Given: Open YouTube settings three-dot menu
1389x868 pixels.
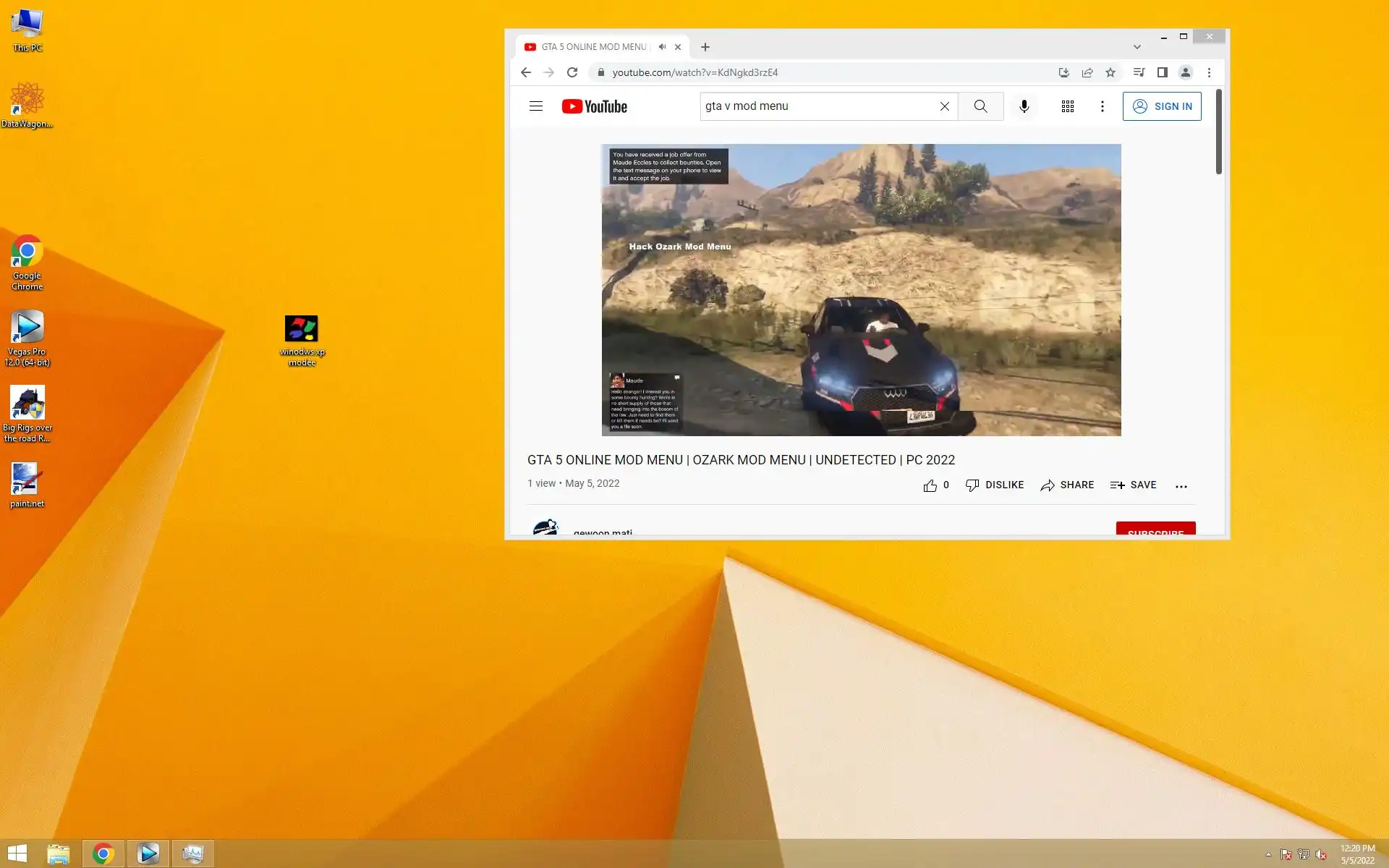Looking at the screenshot, I should click(1102, 106).
